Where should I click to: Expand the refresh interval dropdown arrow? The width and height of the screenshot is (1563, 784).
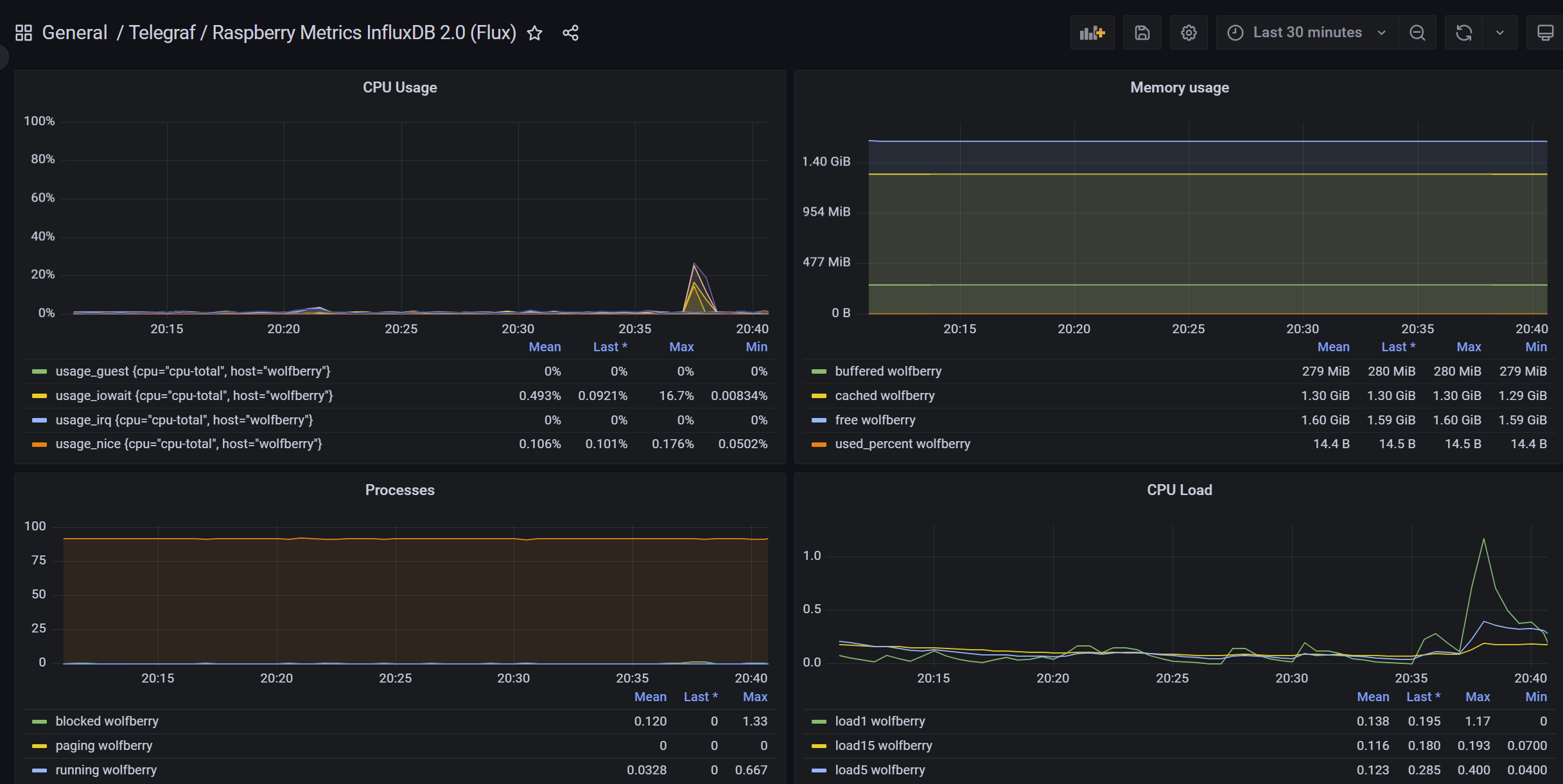pos(1500,33)
